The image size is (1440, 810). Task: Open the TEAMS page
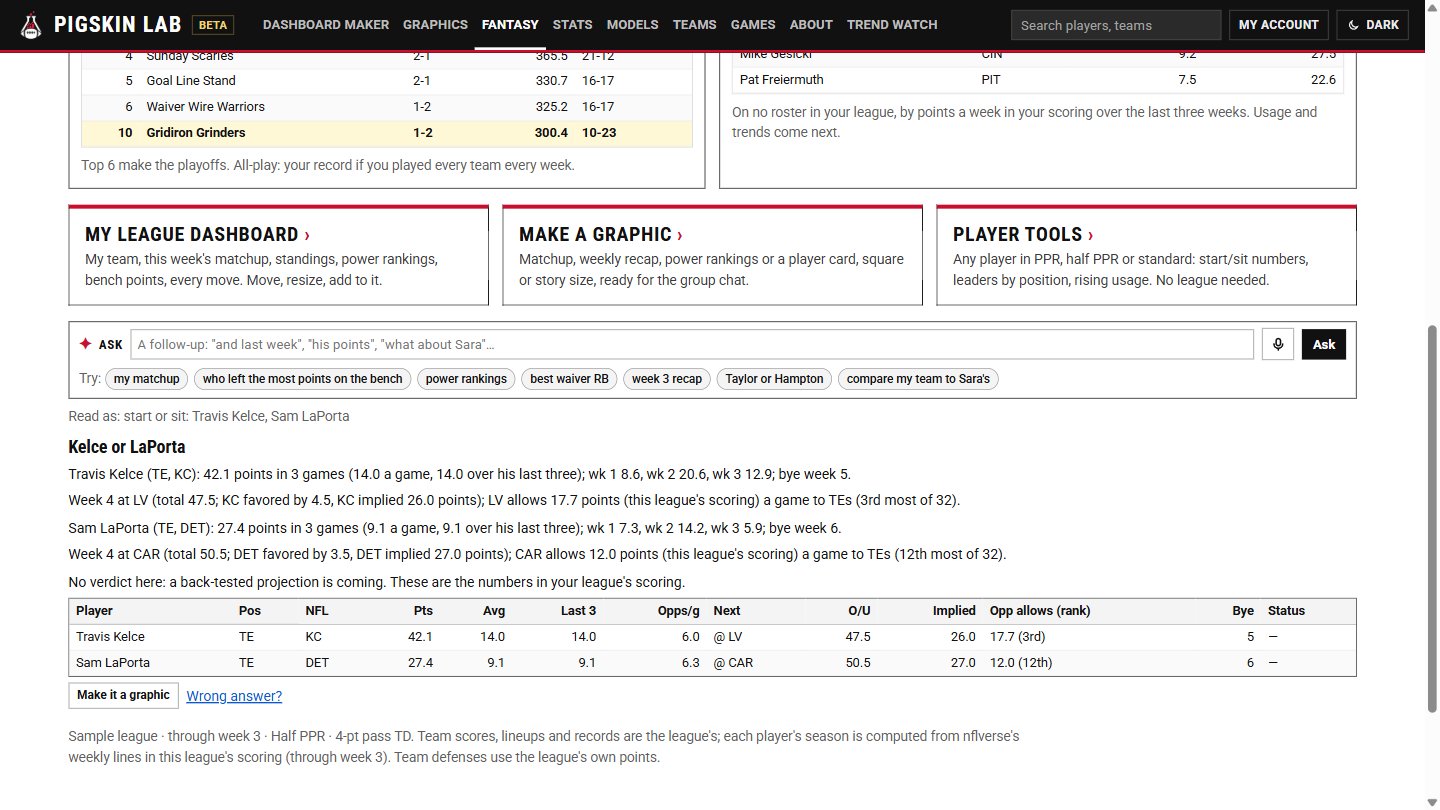coord(695,24)
